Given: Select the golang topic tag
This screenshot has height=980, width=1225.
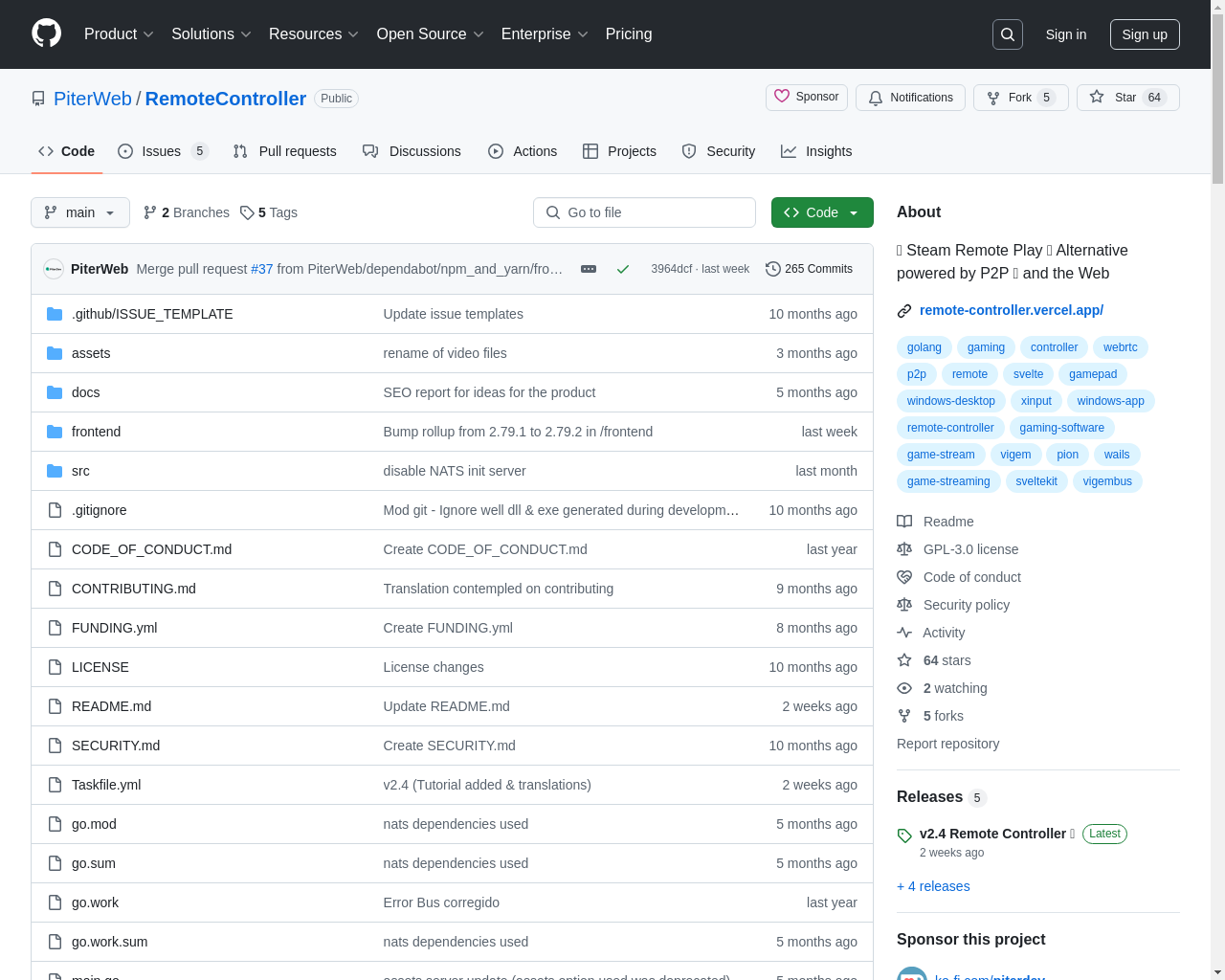Looking at the screenshot, I should click(x=924, y=347).
